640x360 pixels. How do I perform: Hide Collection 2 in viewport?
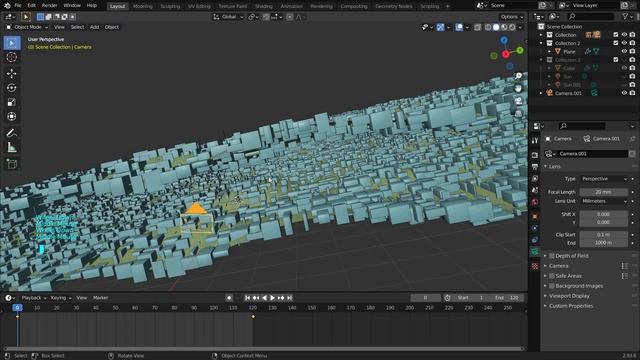point(624,43)
